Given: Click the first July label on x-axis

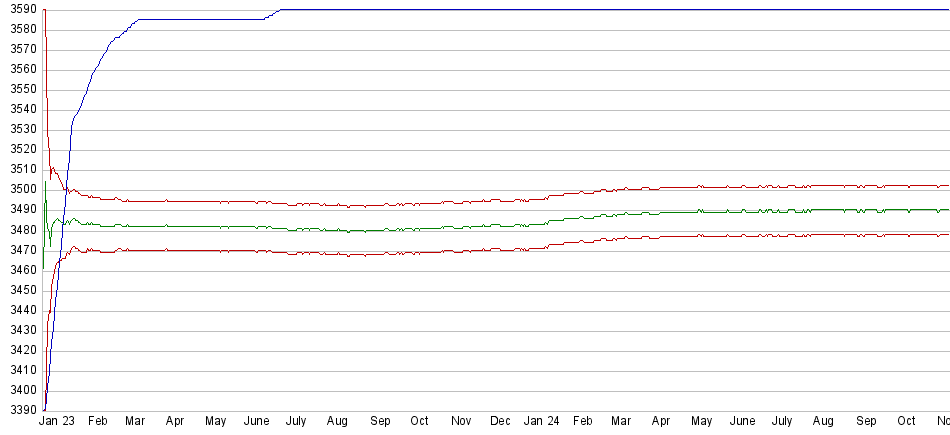Looking at the screenshot, I should click(x=296, y=422).
